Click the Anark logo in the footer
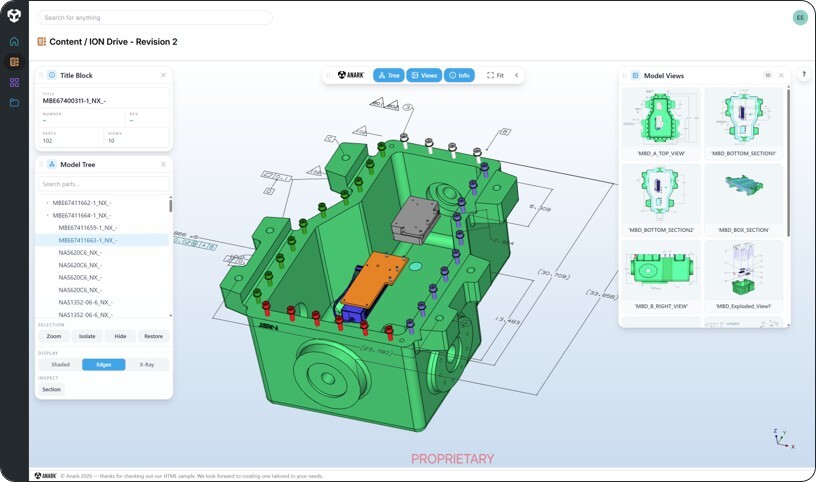Viewport: 816px width, 482px height. pos(46,476)
